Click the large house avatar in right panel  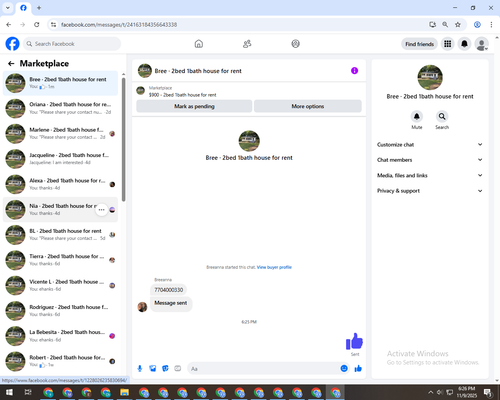(x=430, y=77)
